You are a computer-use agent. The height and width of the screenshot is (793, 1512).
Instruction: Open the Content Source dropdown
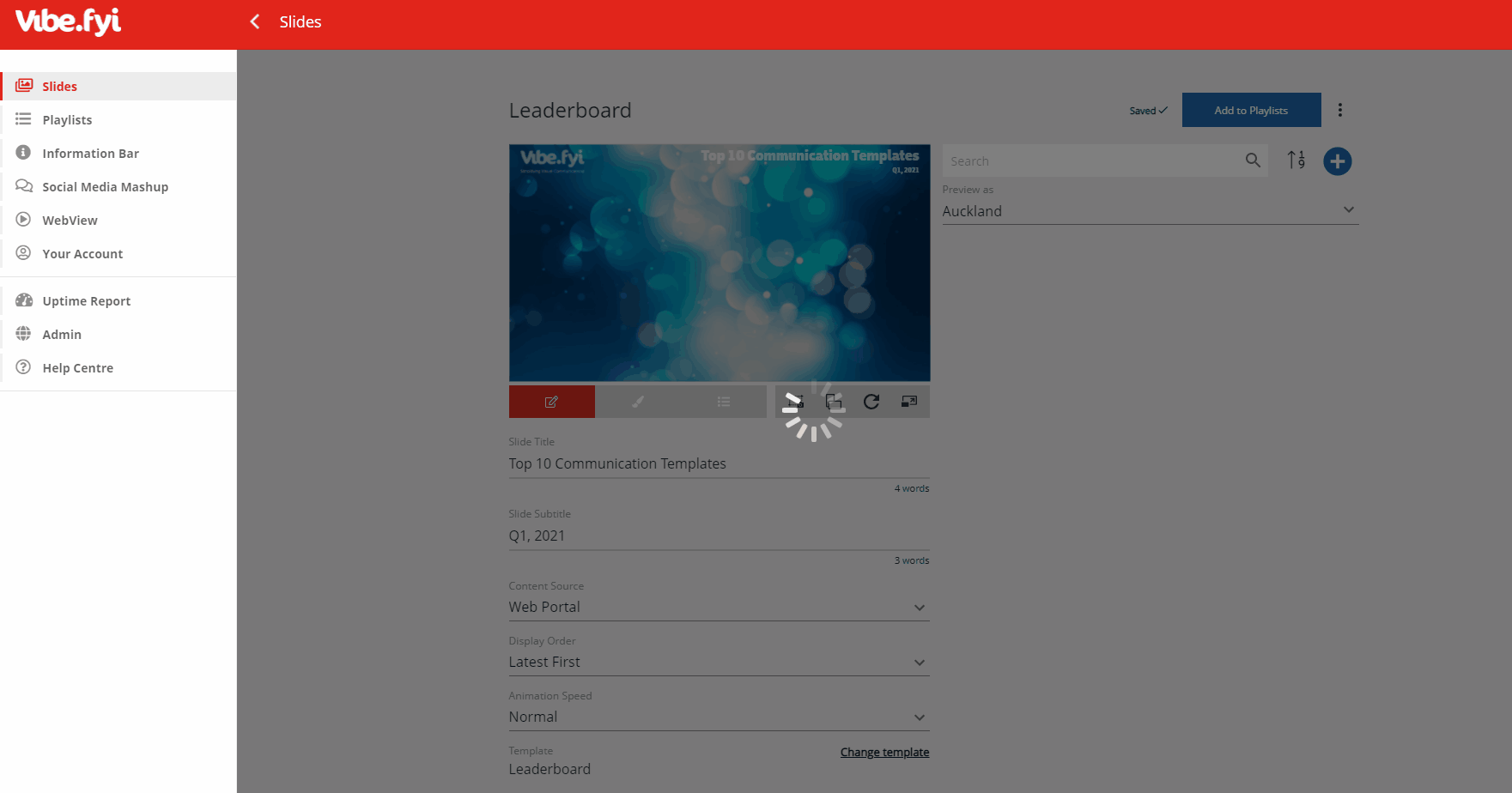(719, 608)
